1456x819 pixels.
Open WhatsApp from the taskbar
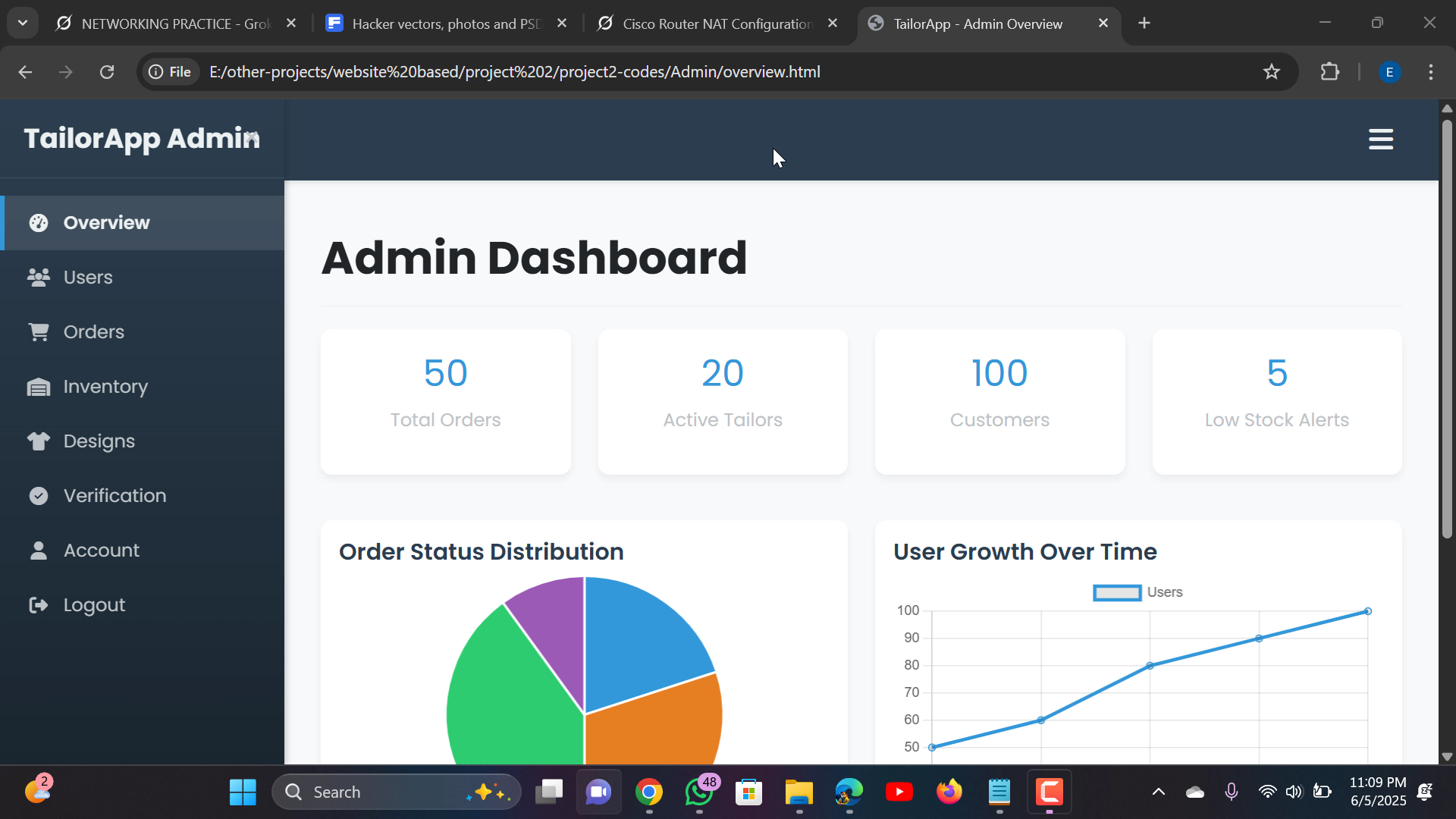pos(699,792)
